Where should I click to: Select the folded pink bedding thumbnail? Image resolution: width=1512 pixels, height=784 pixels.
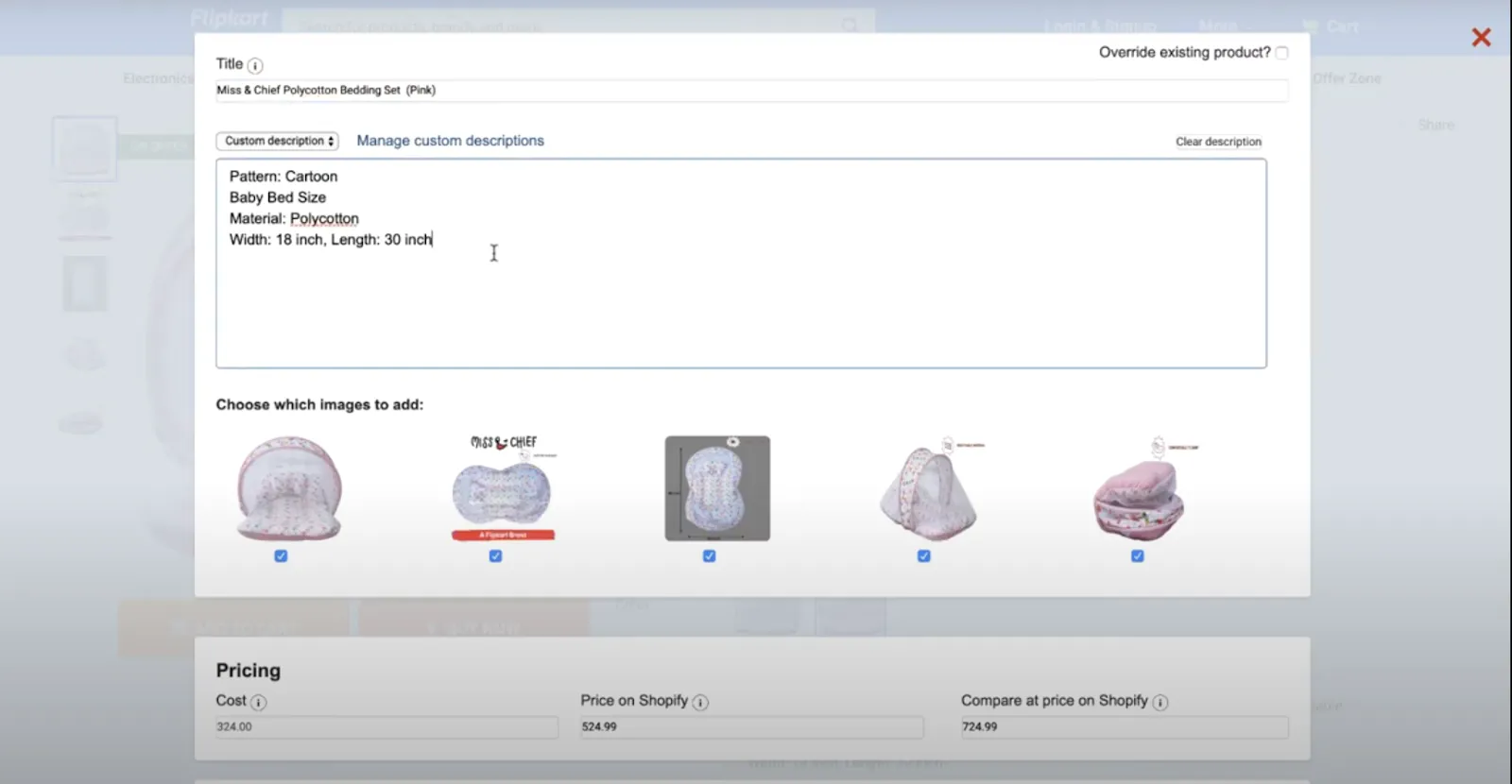1144,488
